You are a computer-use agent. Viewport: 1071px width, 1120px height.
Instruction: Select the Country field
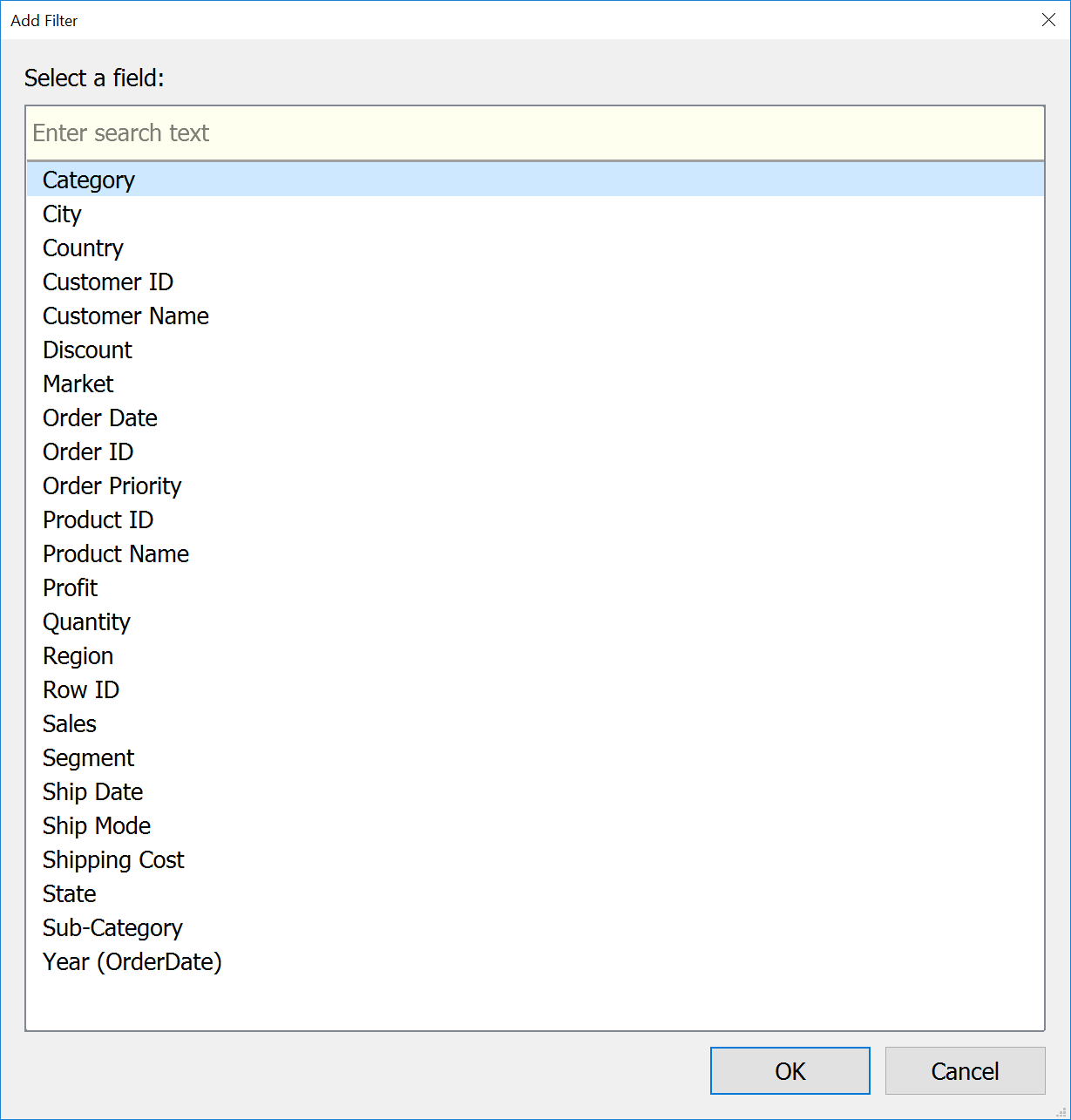(x=83, y=248)
